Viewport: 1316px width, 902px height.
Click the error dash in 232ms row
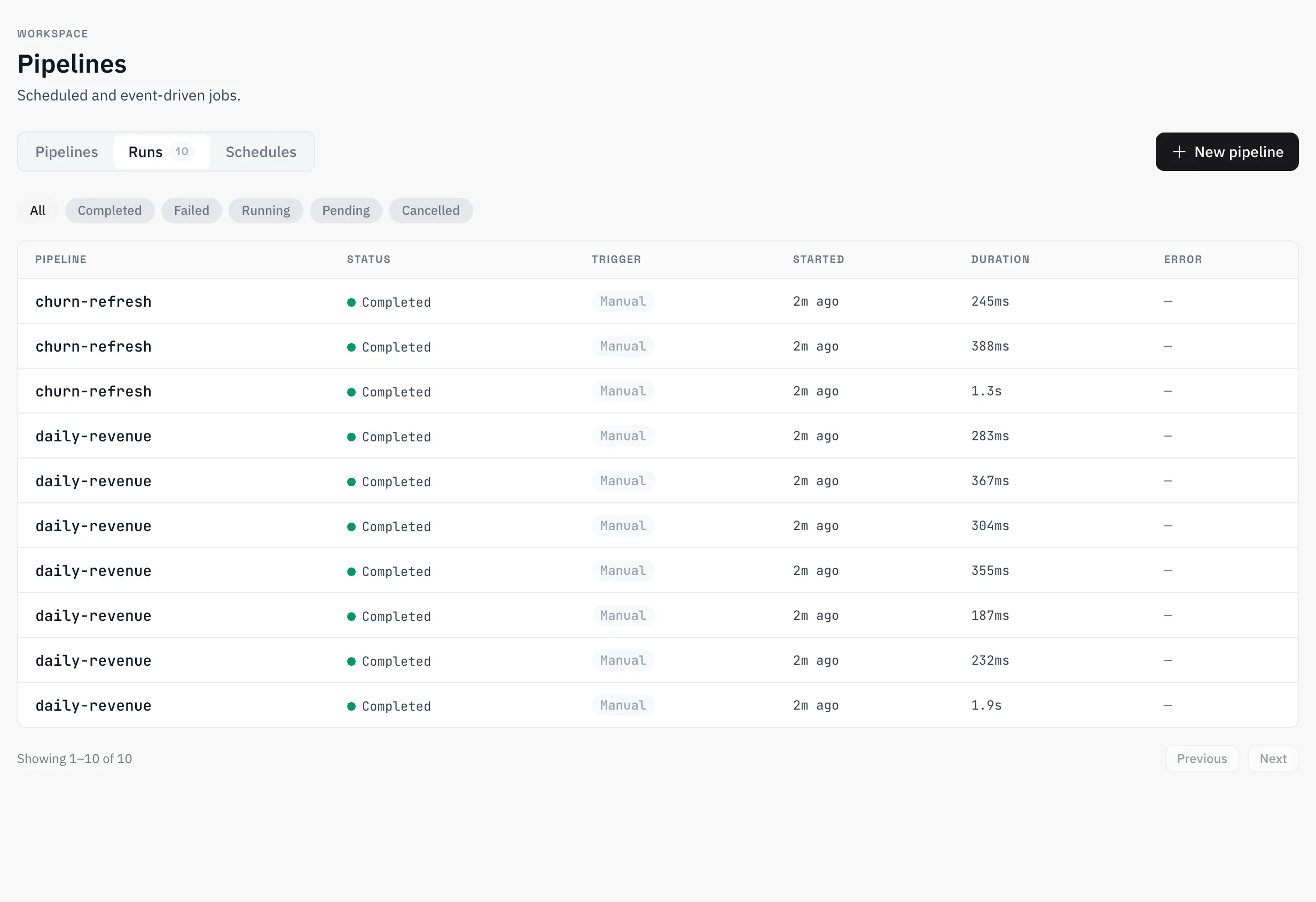tap(1168, 660)
